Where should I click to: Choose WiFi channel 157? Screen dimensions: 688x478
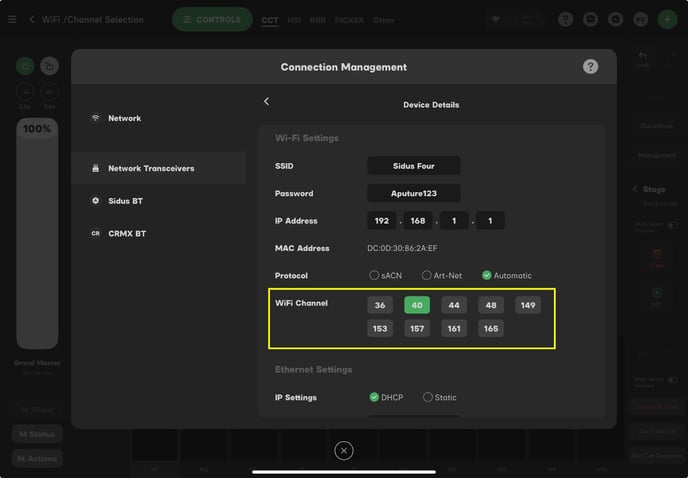tap(417, 328)
